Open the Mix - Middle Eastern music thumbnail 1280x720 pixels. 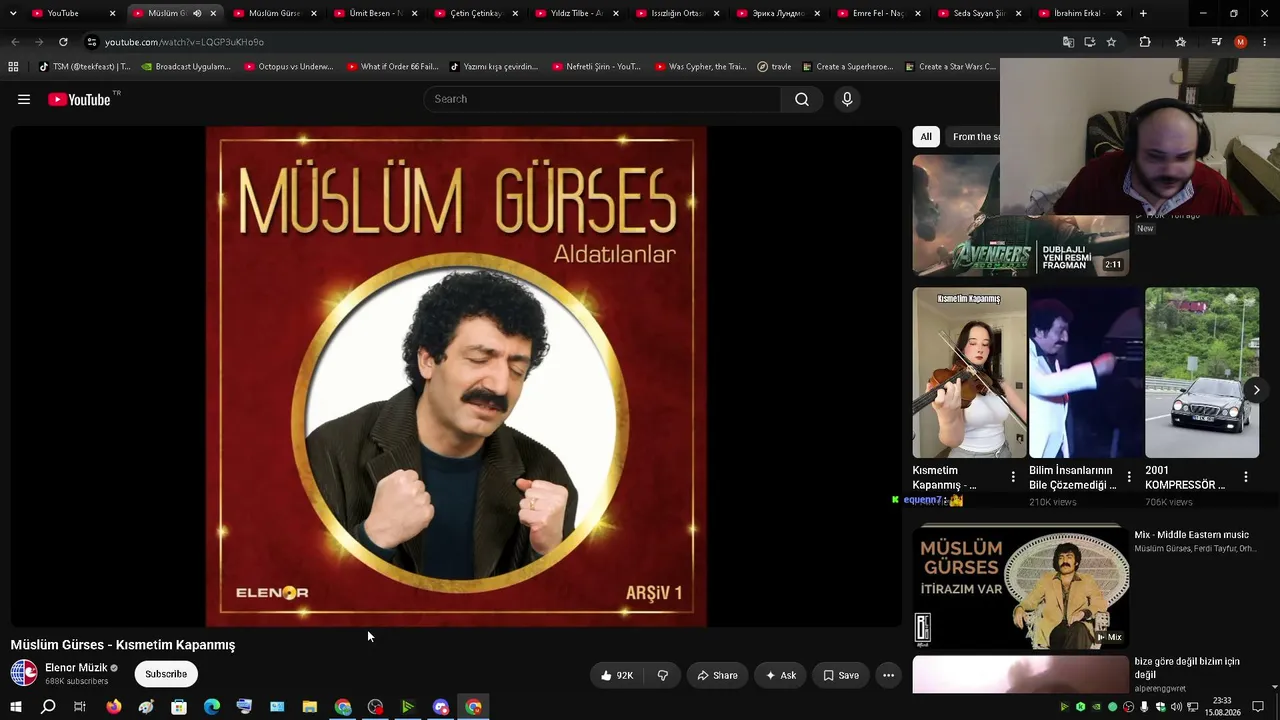(x=1021, y=587)
